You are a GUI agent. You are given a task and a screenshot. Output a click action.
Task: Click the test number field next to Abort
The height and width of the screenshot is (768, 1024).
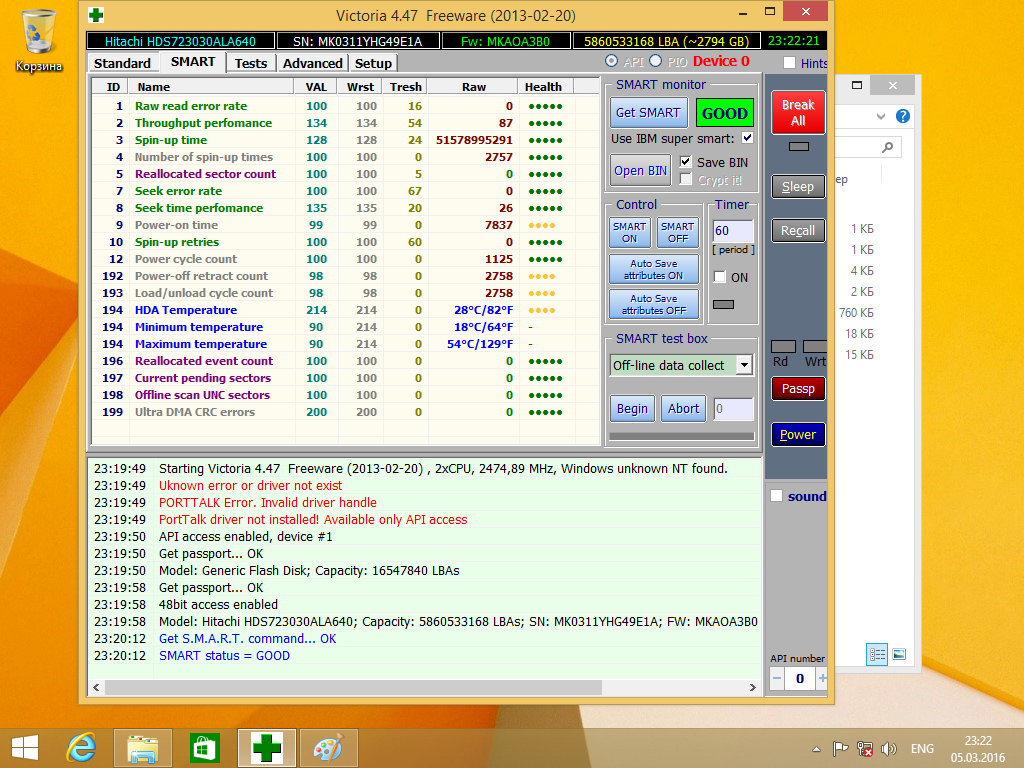pos(733,409)
